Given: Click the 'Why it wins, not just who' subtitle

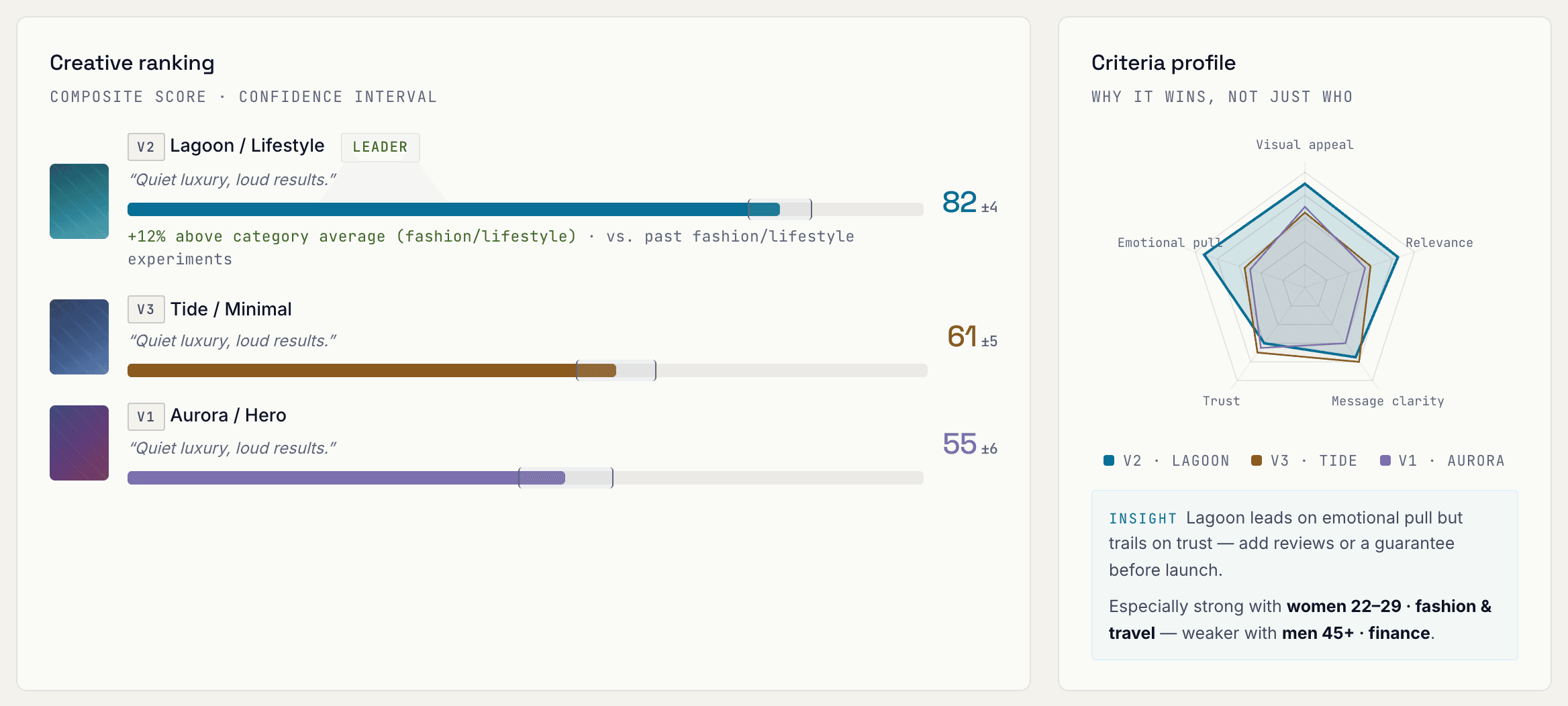Looking at the screenshot, I should click(1222, 97).
